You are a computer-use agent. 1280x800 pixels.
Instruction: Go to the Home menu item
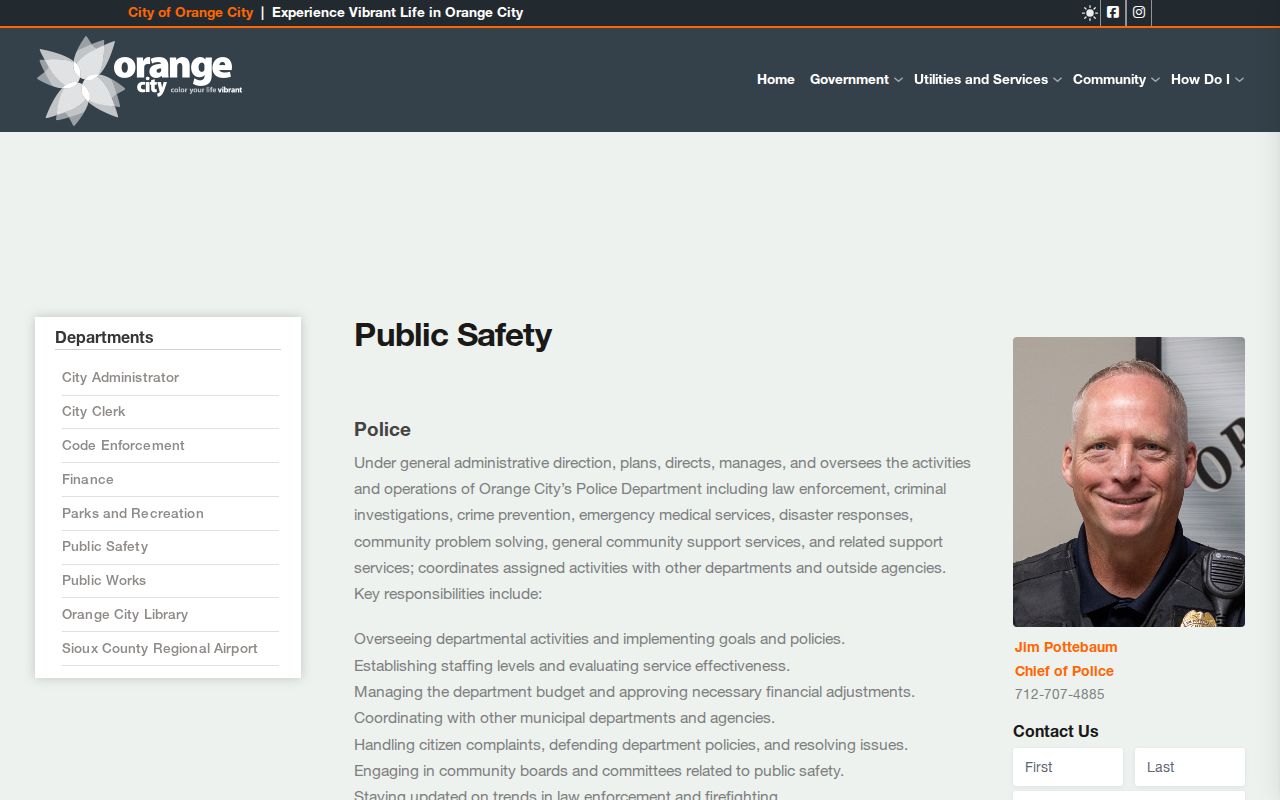click(x=776, y=79)
